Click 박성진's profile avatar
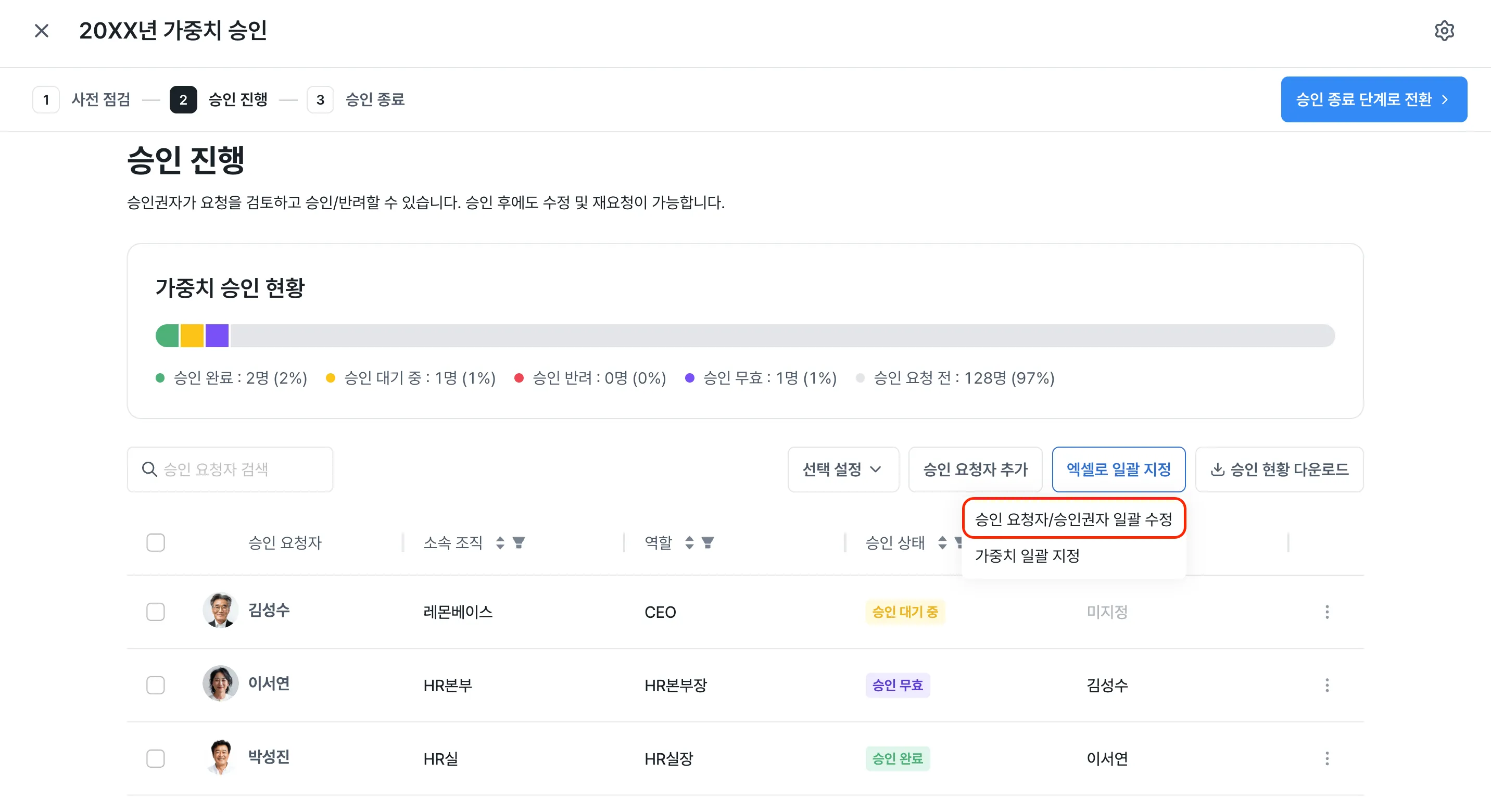Viewport: 1491px width, 812px height. coord(220,757)
